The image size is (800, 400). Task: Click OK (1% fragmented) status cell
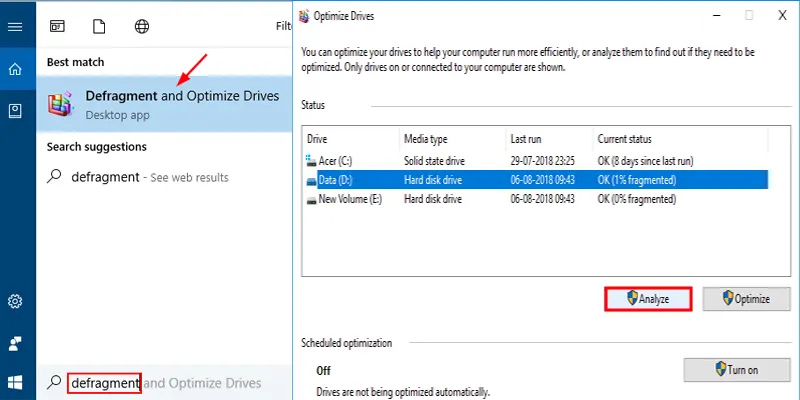pyautogui.click(x=637, y=180)
